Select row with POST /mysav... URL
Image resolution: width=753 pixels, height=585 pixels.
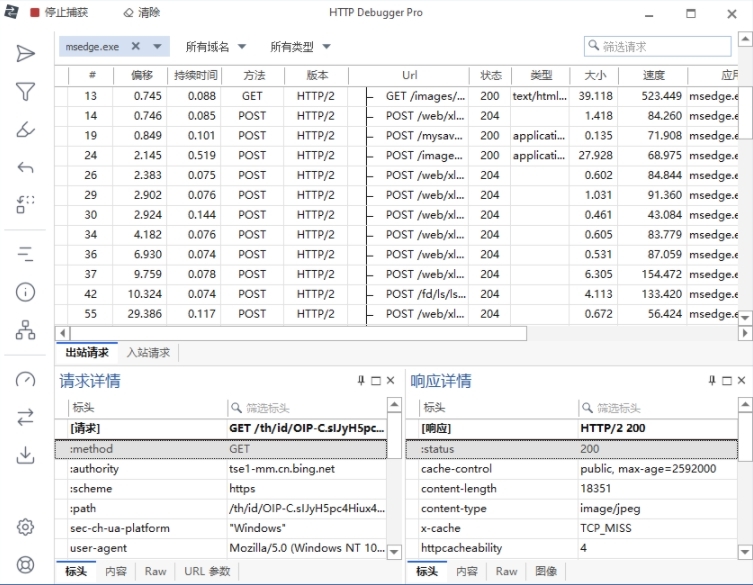(397, 135)
